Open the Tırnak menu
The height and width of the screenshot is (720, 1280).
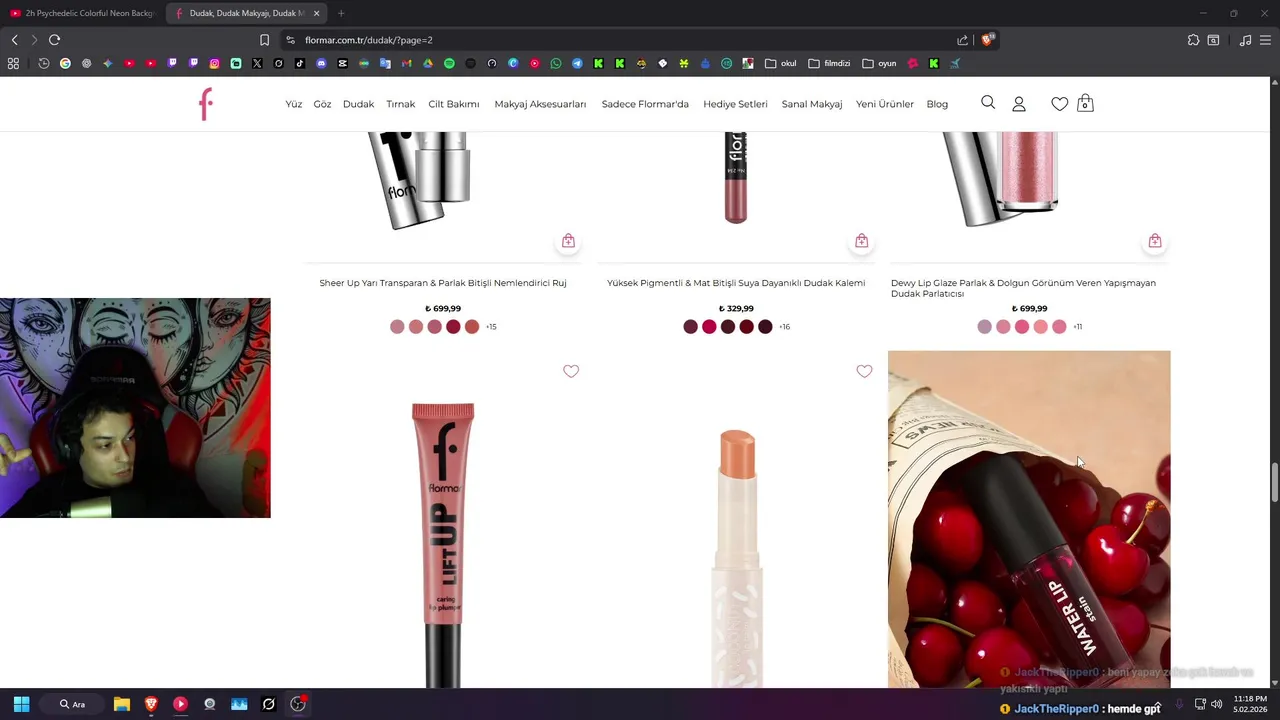(x=400, y=104)
